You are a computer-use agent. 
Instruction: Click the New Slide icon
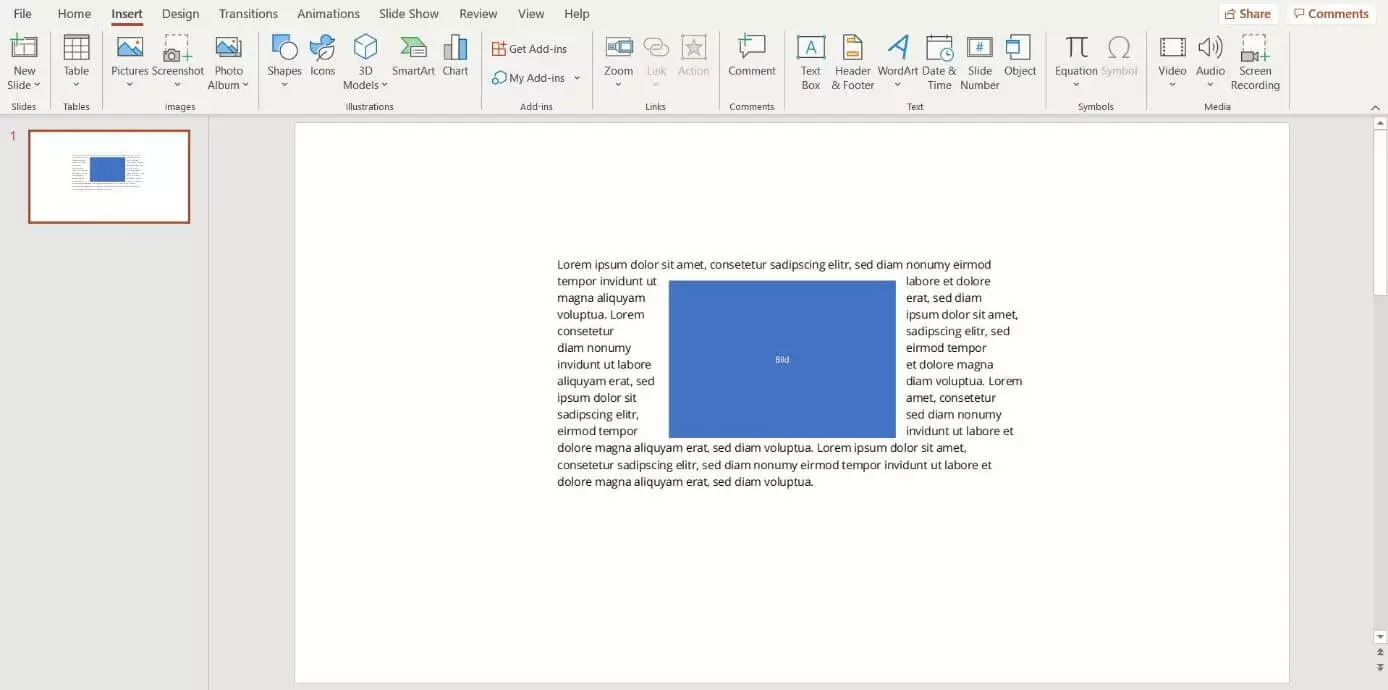(24, 48)
